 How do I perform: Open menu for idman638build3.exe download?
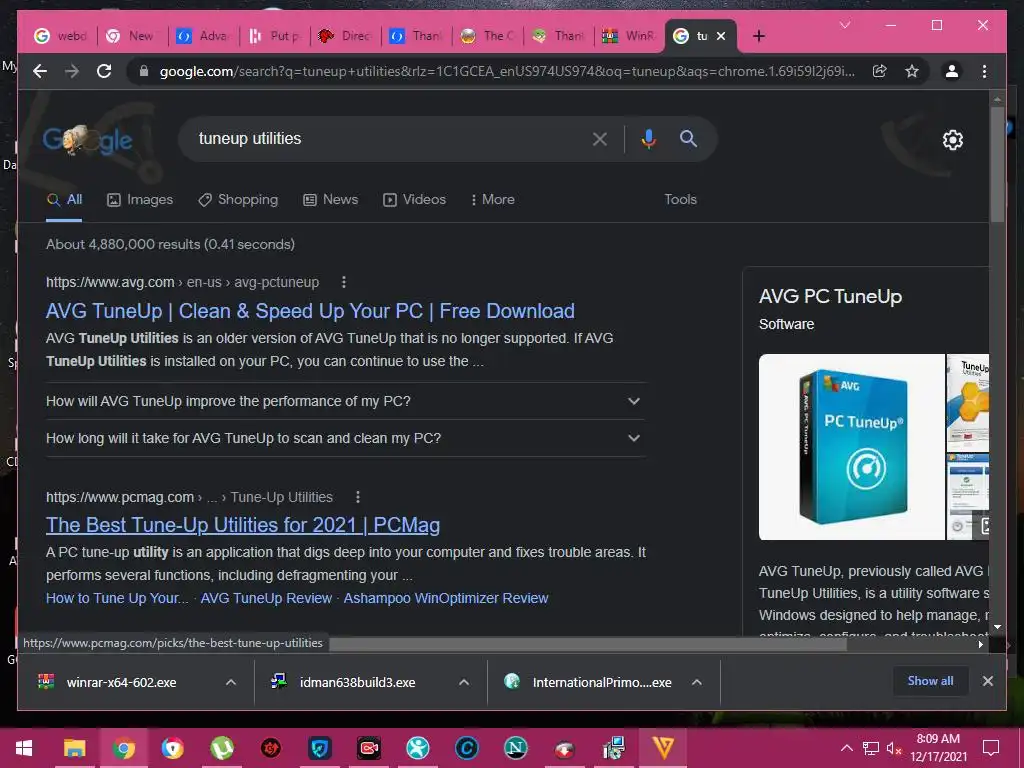[464, 682]
